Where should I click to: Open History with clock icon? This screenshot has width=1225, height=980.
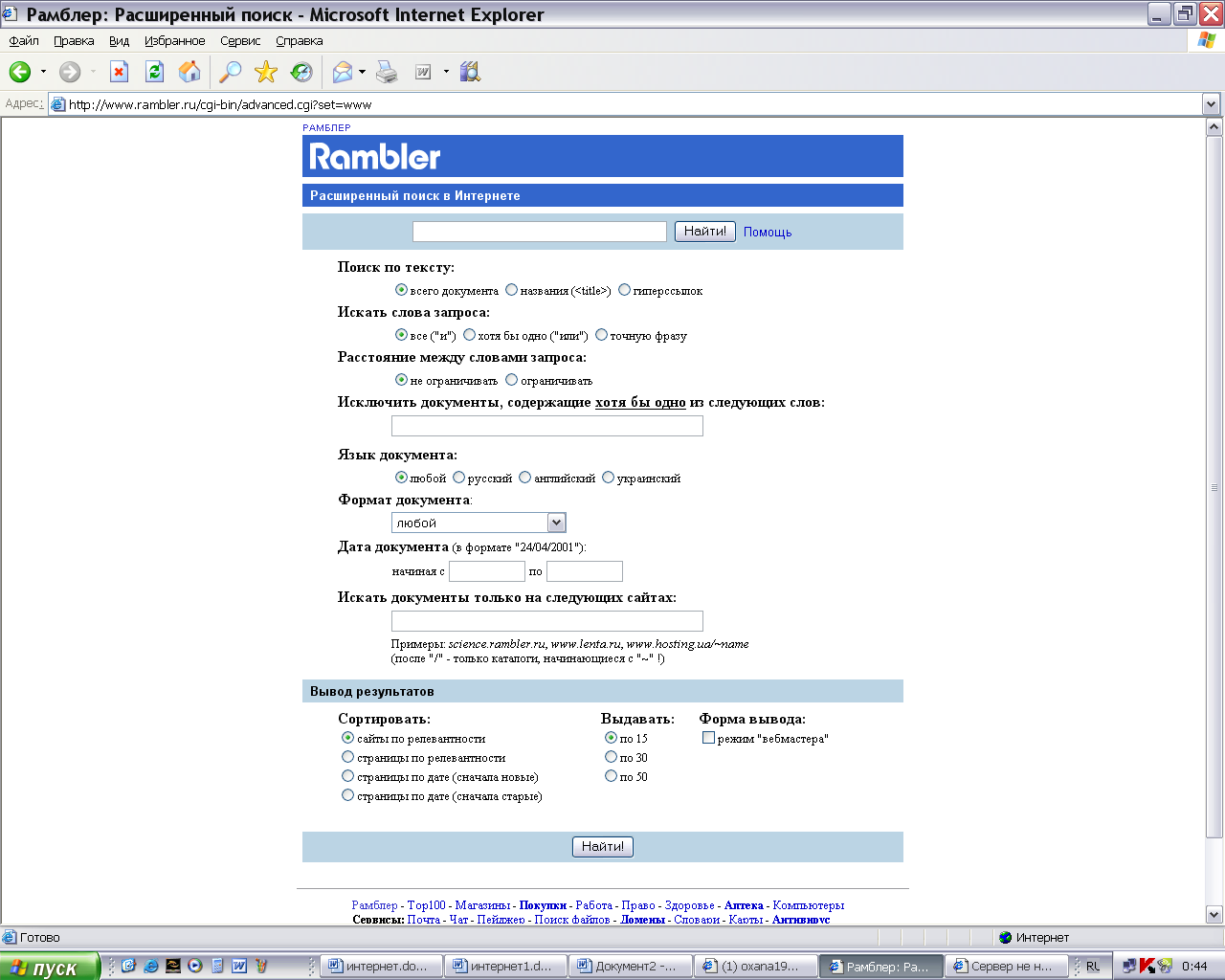click(x=301, y=72)
